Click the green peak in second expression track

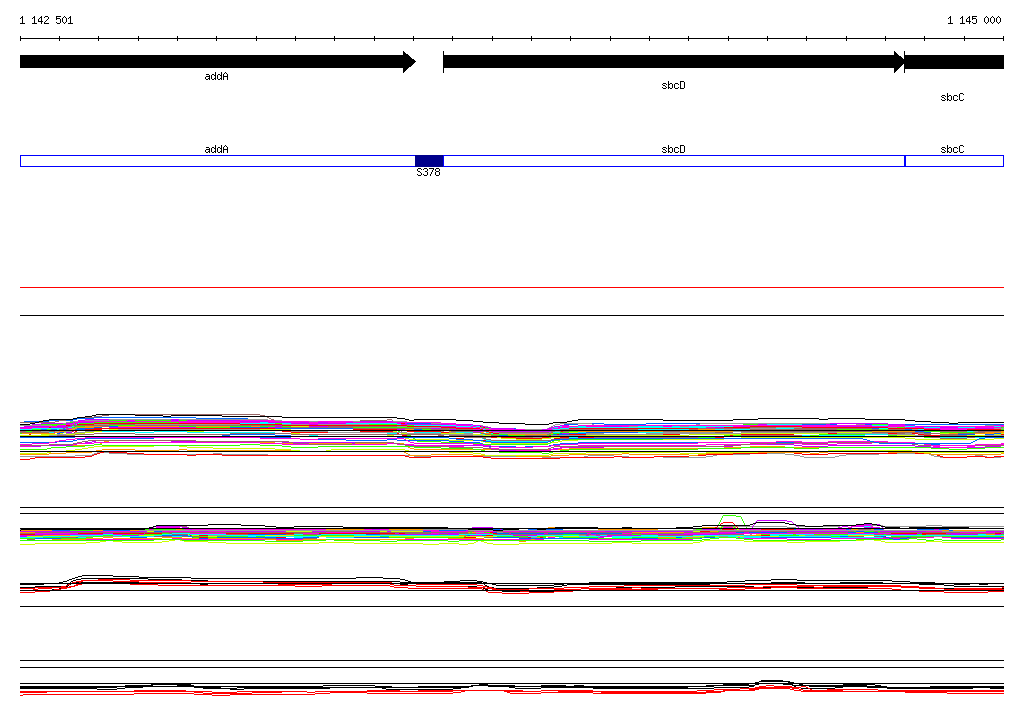coord(731,519)
